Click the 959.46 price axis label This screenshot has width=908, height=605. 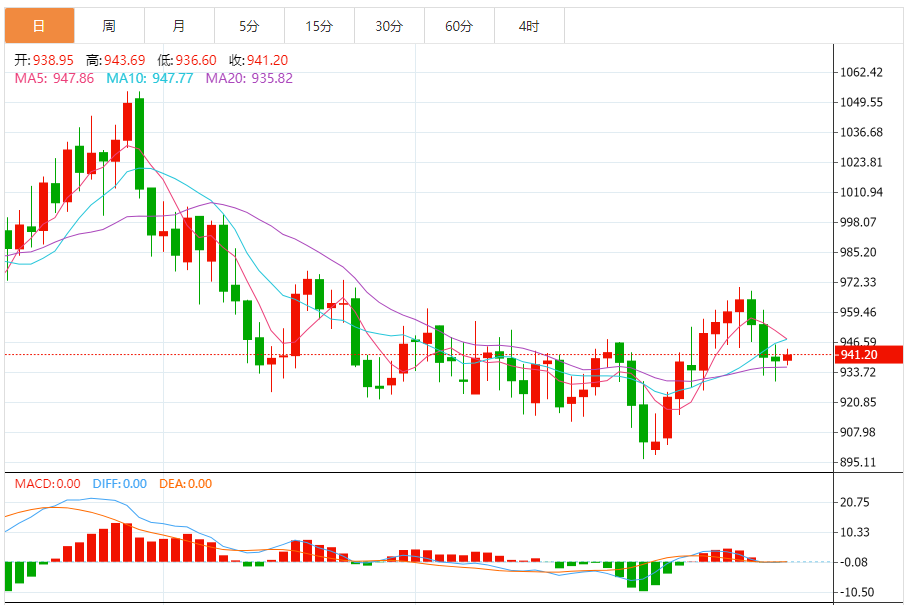click(858, 313)
